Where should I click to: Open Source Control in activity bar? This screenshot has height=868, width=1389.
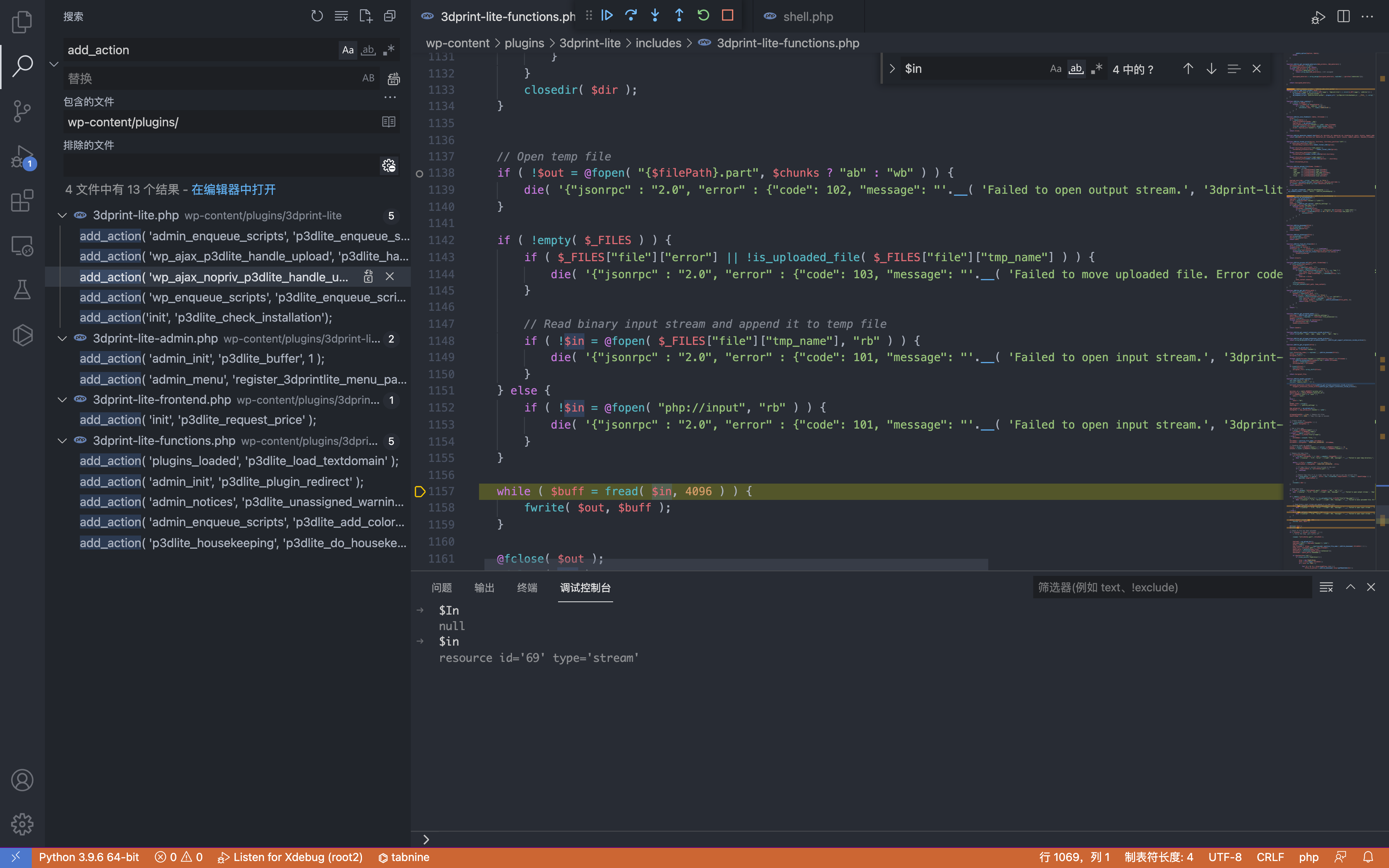pos(22,111)
